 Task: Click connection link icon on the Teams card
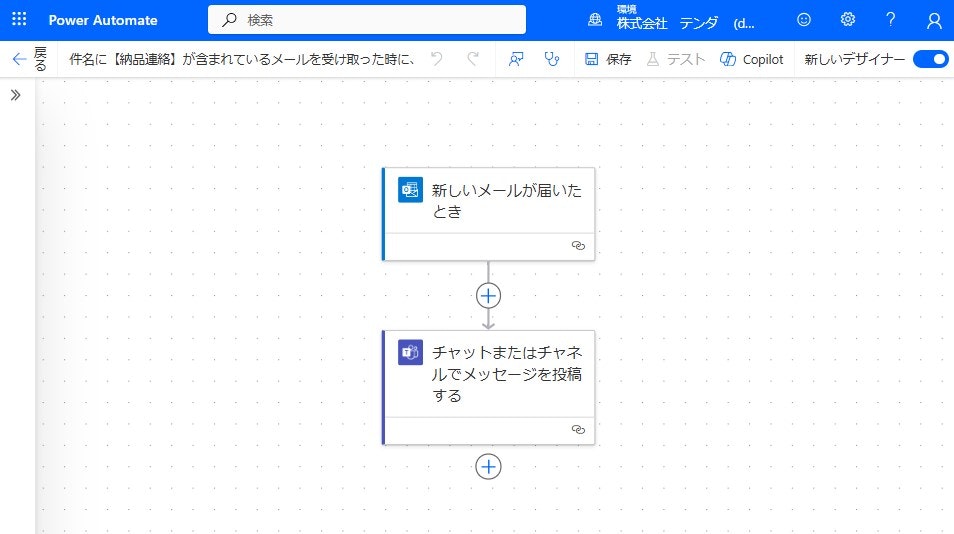[x=578, y=429]
